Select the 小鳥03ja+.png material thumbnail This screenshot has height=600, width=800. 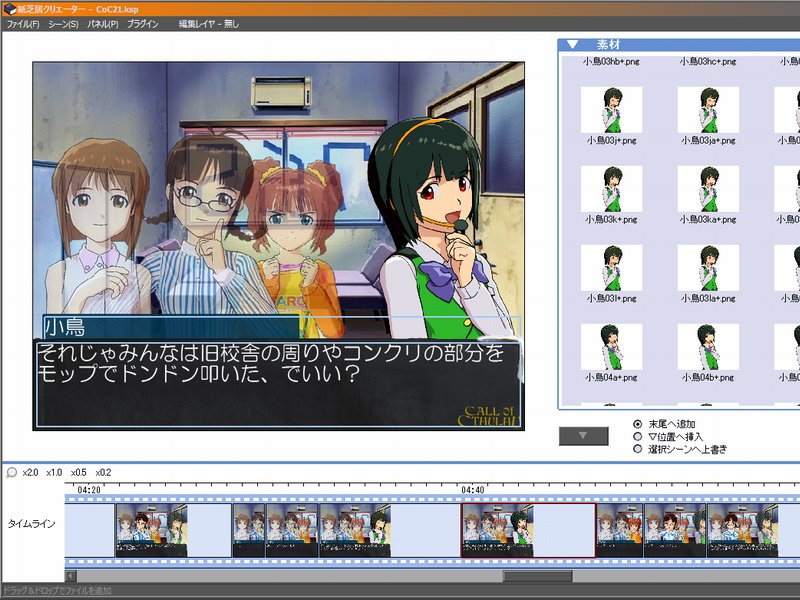pyautogui.click(x=708, y=110)
